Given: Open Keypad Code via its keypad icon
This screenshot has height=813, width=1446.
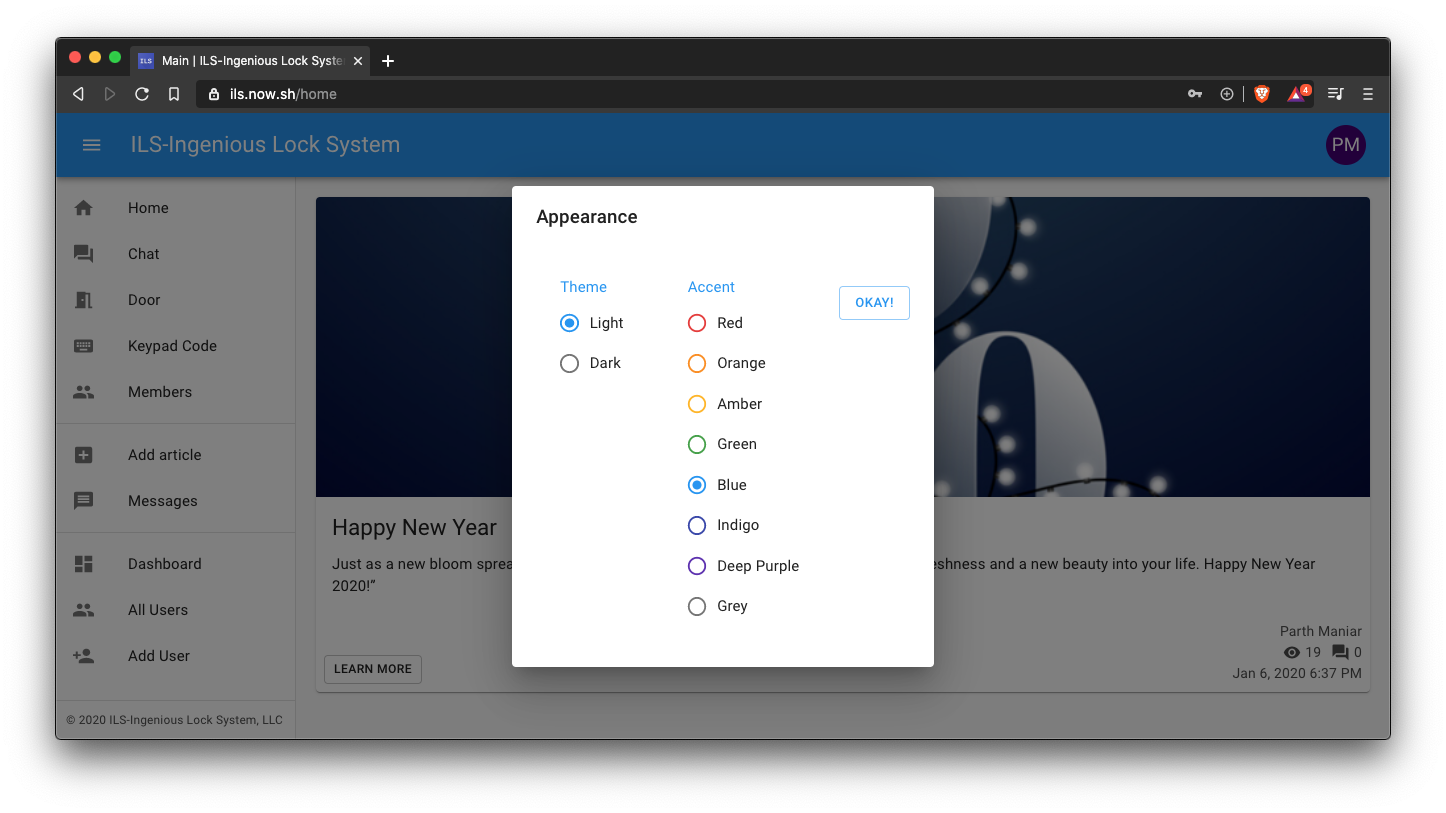Looking at the screenshot, I should pyautogui.click(x=83, y=345).
